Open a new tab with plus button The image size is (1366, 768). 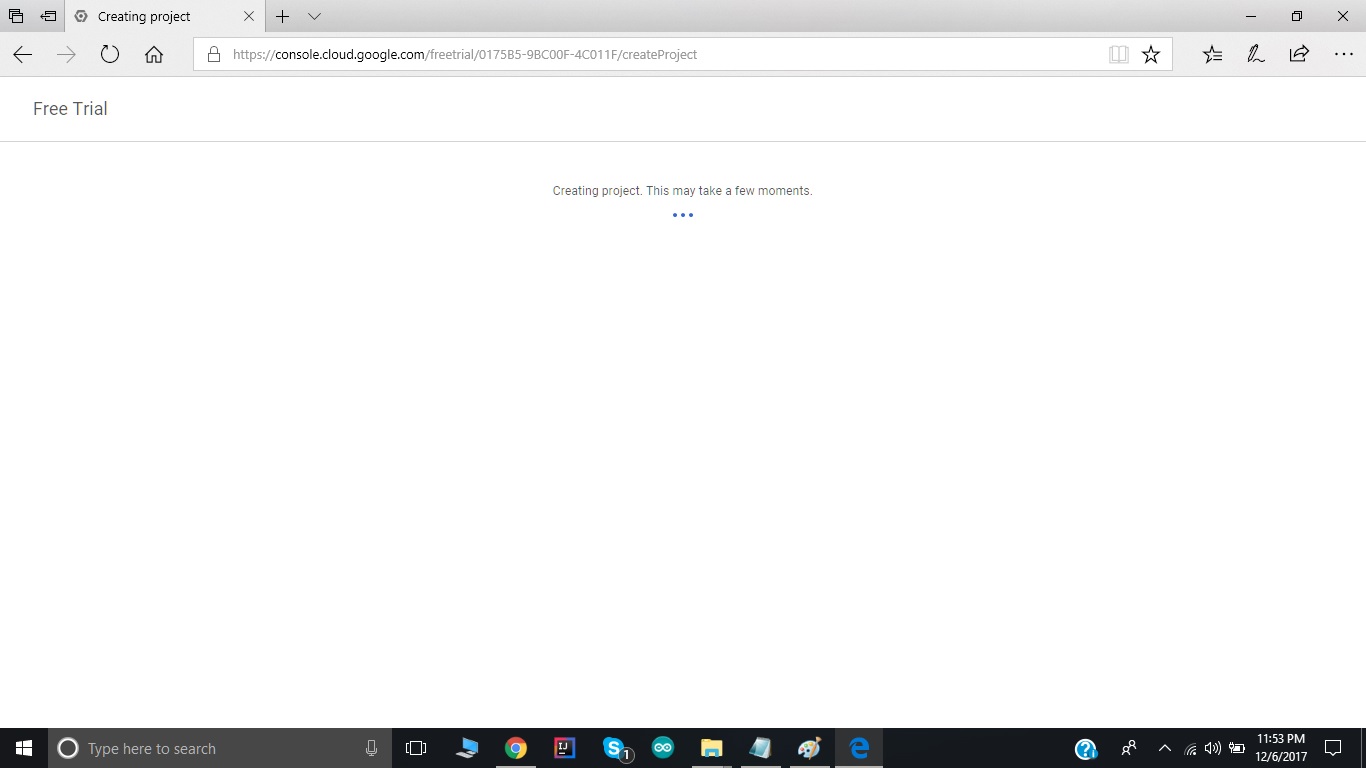(x=283, y=16)
